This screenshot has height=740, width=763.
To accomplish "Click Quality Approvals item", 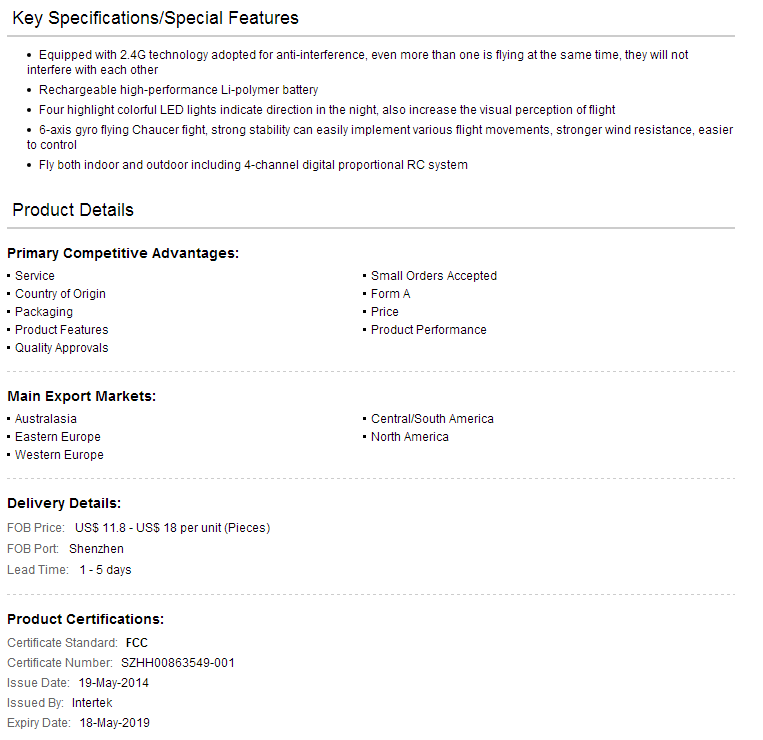I will point(62,347).
